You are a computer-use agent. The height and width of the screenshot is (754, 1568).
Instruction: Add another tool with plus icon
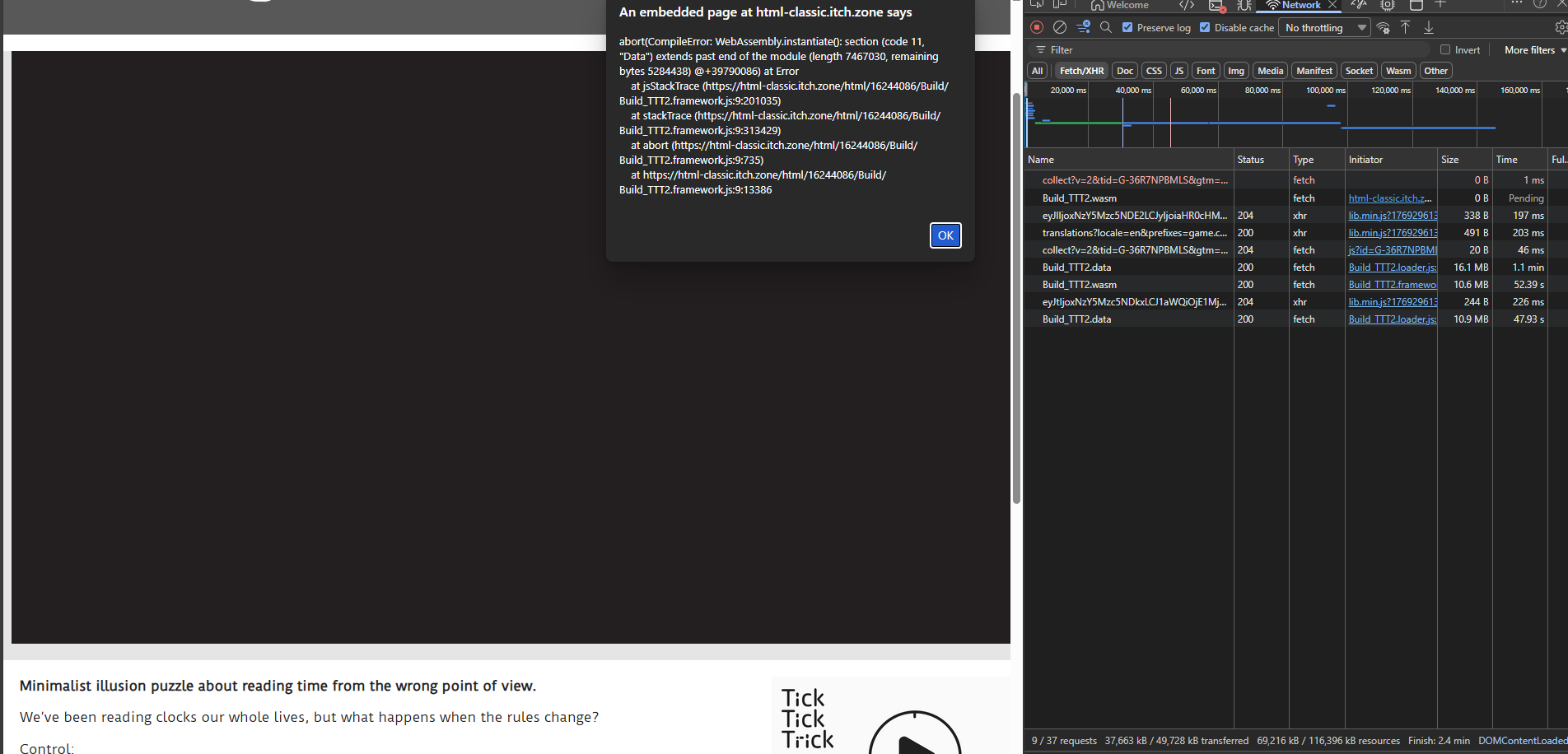point(1440,4)
